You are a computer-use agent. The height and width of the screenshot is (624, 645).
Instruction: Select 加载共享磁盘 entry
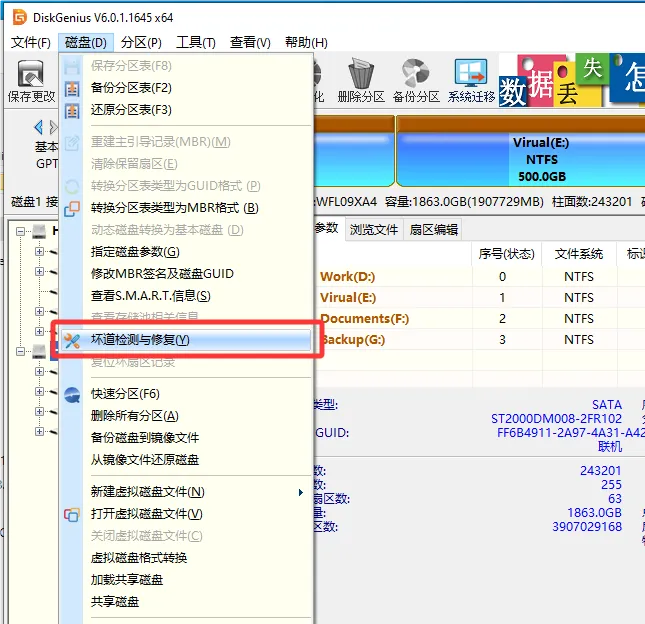[x=186, y=580]
